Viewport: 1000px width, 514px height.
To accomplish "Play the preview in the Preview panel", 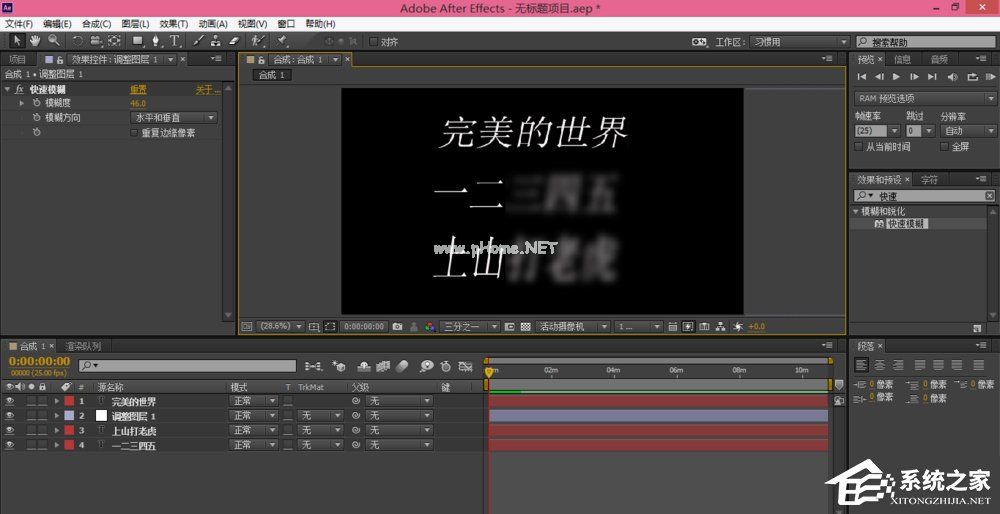I will click(x=897, y=77).
